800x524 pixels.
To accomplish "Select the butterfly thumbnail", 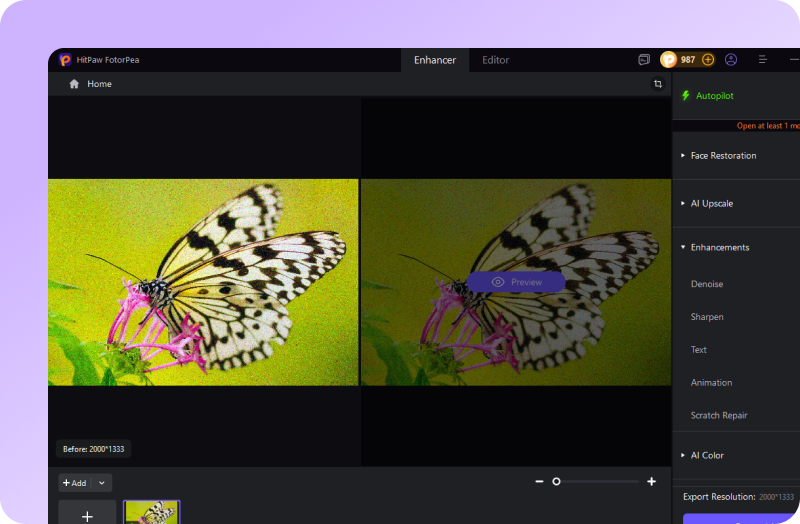I will click(x=152, y=512).
